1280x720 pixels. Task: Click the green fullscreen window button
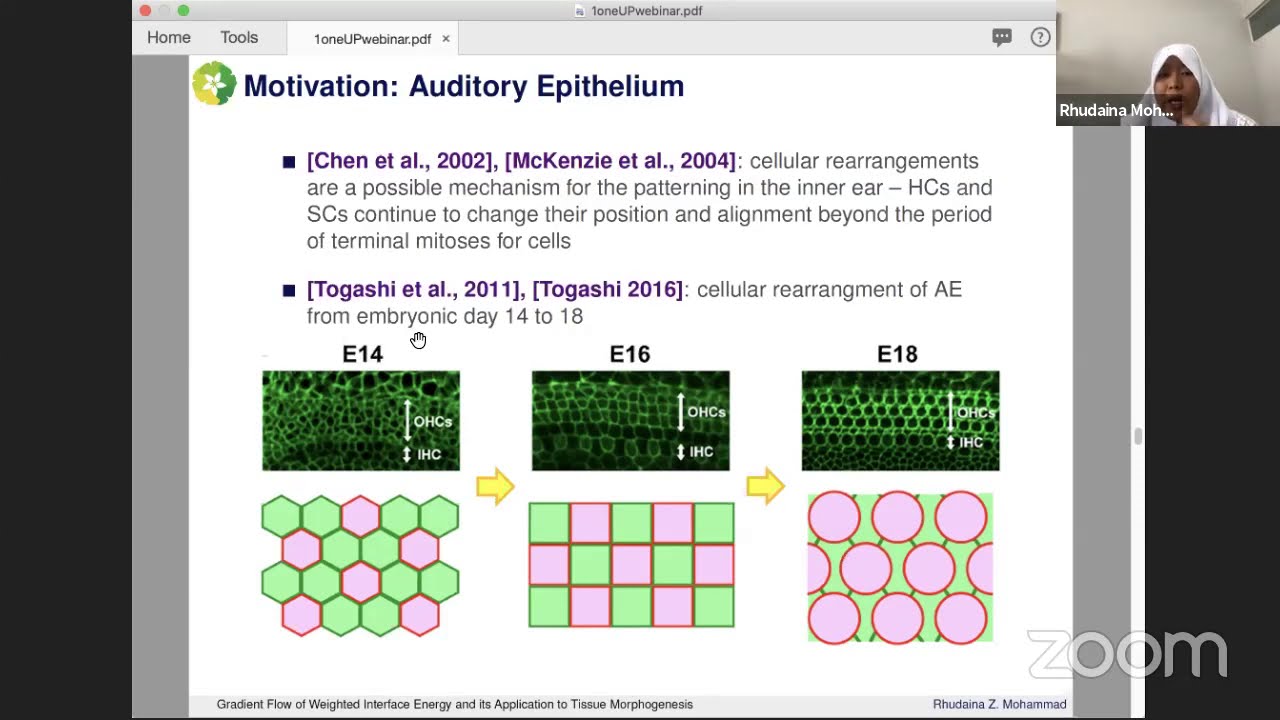[x=183, y=10]
